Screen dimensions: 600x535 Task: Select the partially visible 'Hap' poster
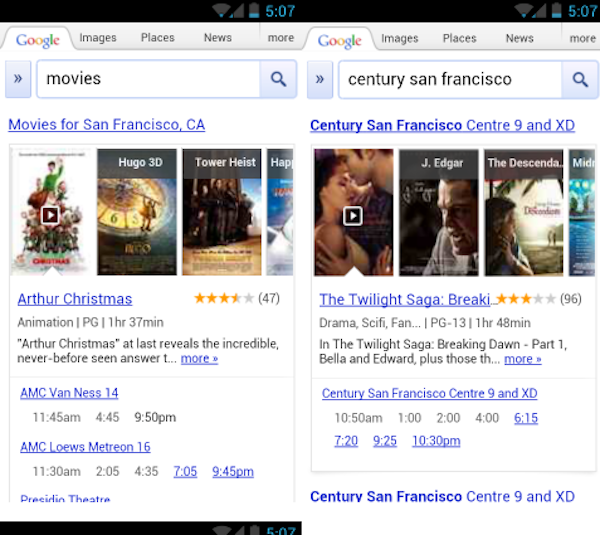coord(280,212)
